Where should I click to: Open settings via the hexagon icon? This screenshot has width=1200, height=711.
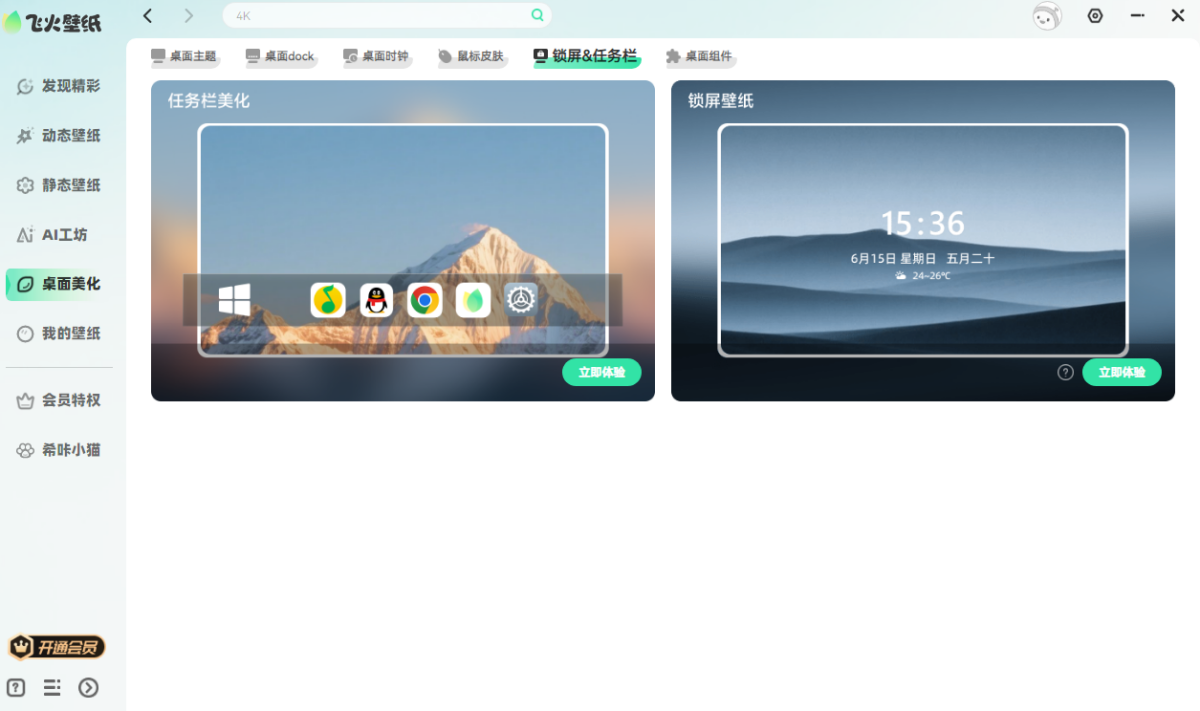click(1095, 15)
